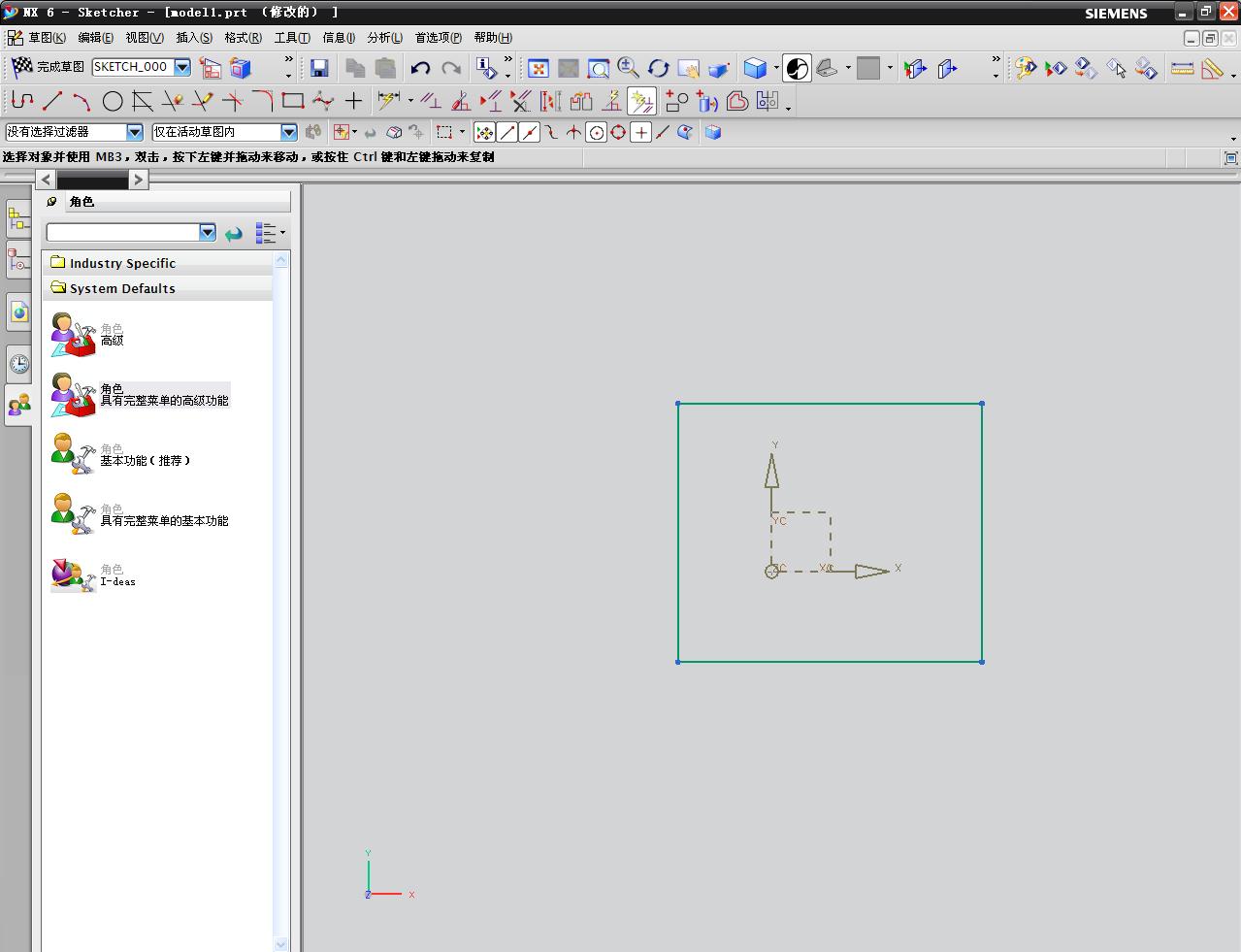Click the Save icon in toolbar
This screenshot has width=1241, height=952.
pyautogui.click(x=319, y=68)
